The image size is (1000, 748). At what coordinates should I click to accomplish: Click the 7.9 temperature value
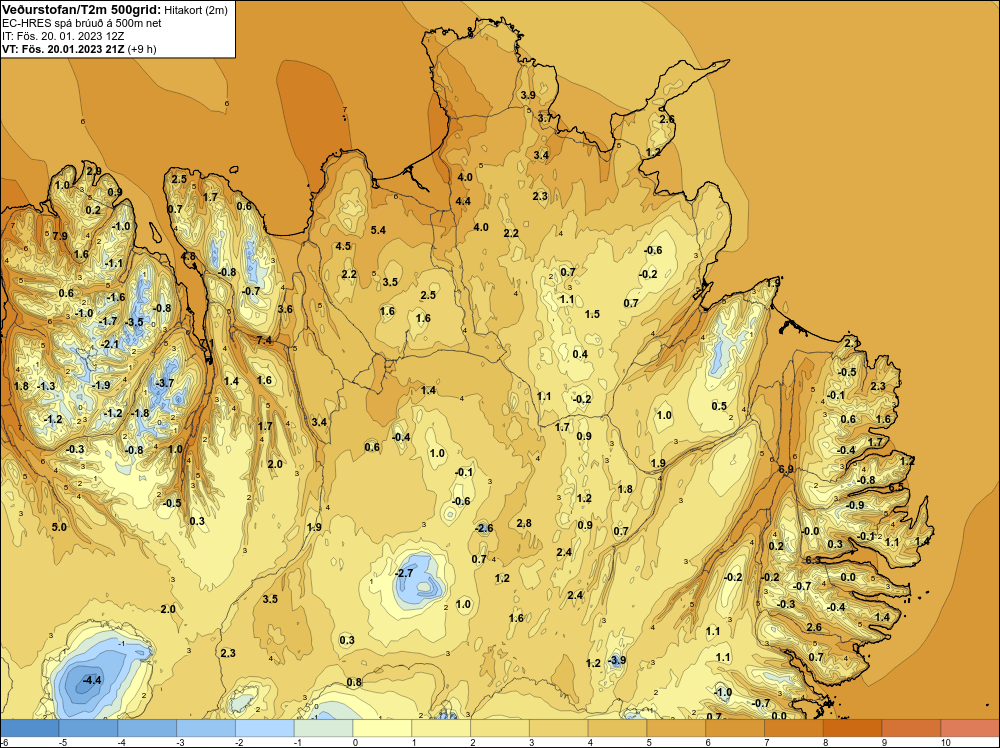point(60,236)
